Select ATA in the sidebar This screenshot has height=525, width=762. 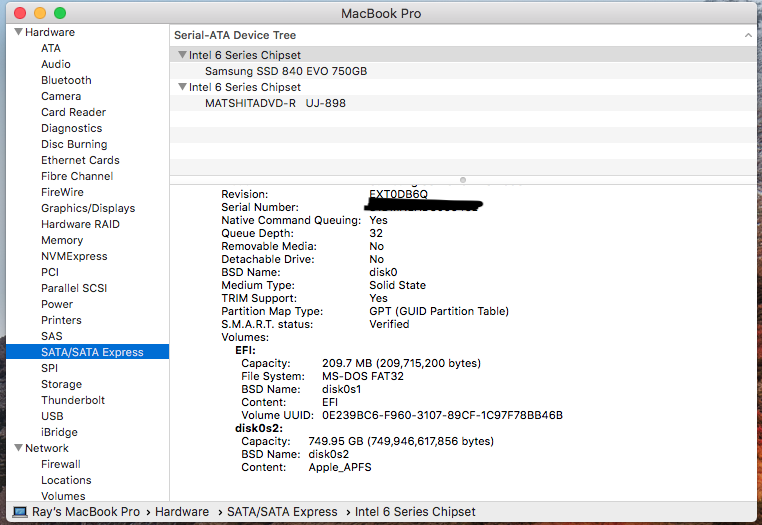pos(51,48)
